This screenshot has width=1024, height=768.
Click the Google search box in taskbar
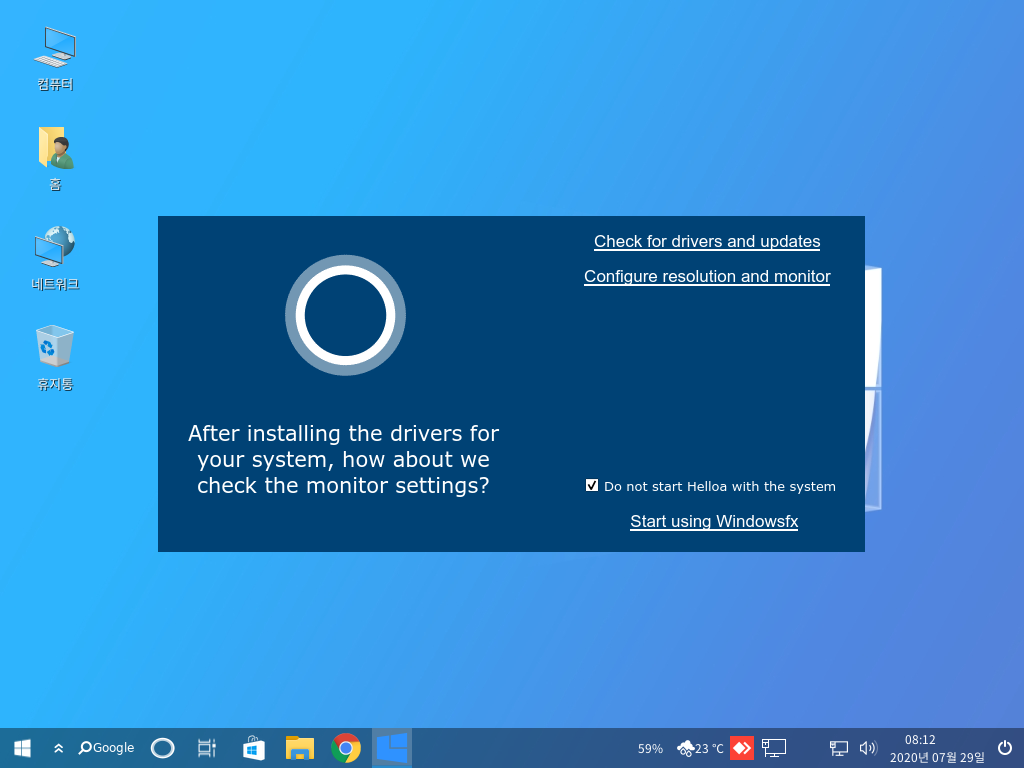(x=106, y=748)
